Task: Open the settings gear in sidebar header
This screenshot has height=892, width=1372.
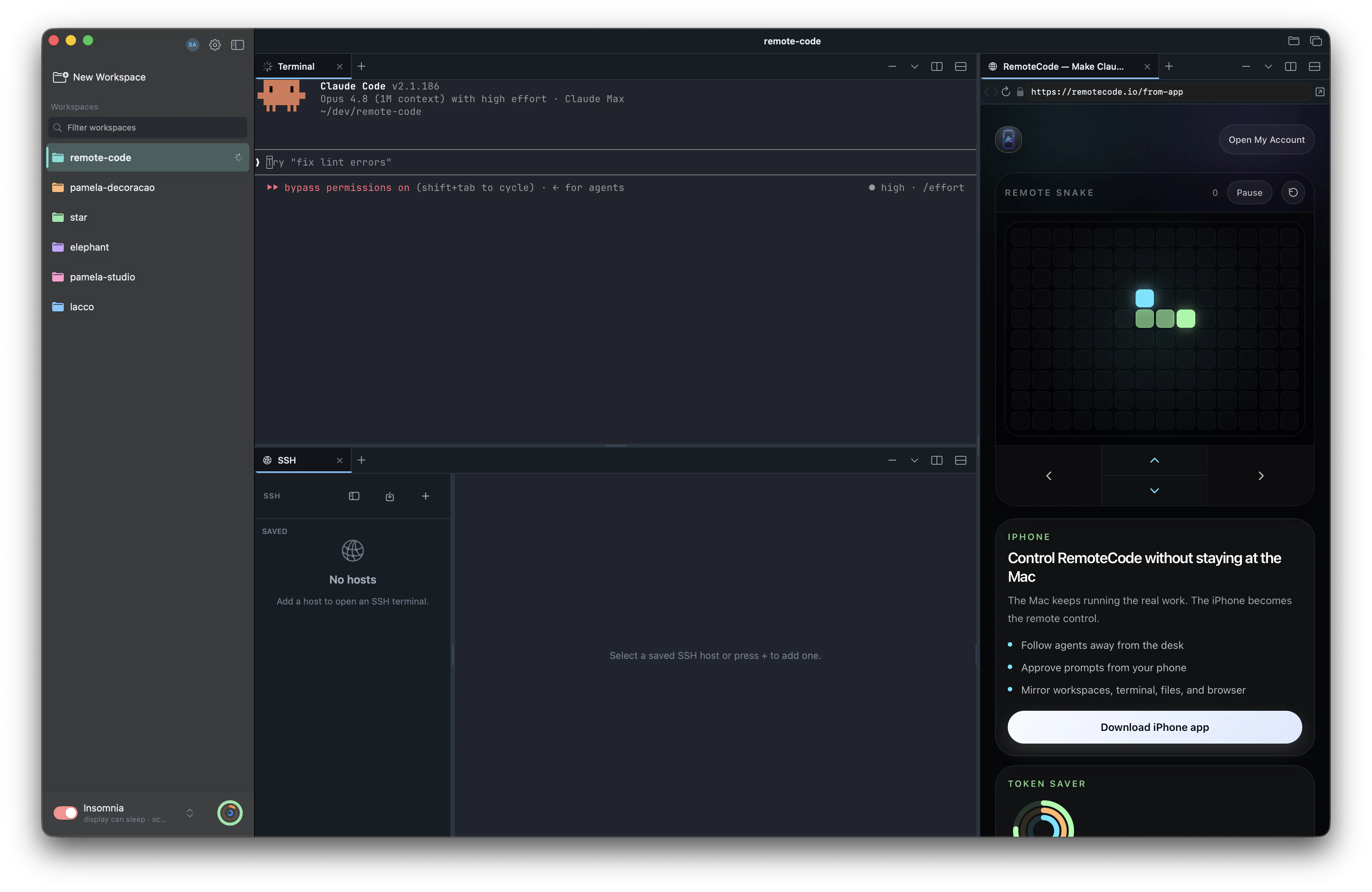Action: pyautogui.click(x=214, y=44)
